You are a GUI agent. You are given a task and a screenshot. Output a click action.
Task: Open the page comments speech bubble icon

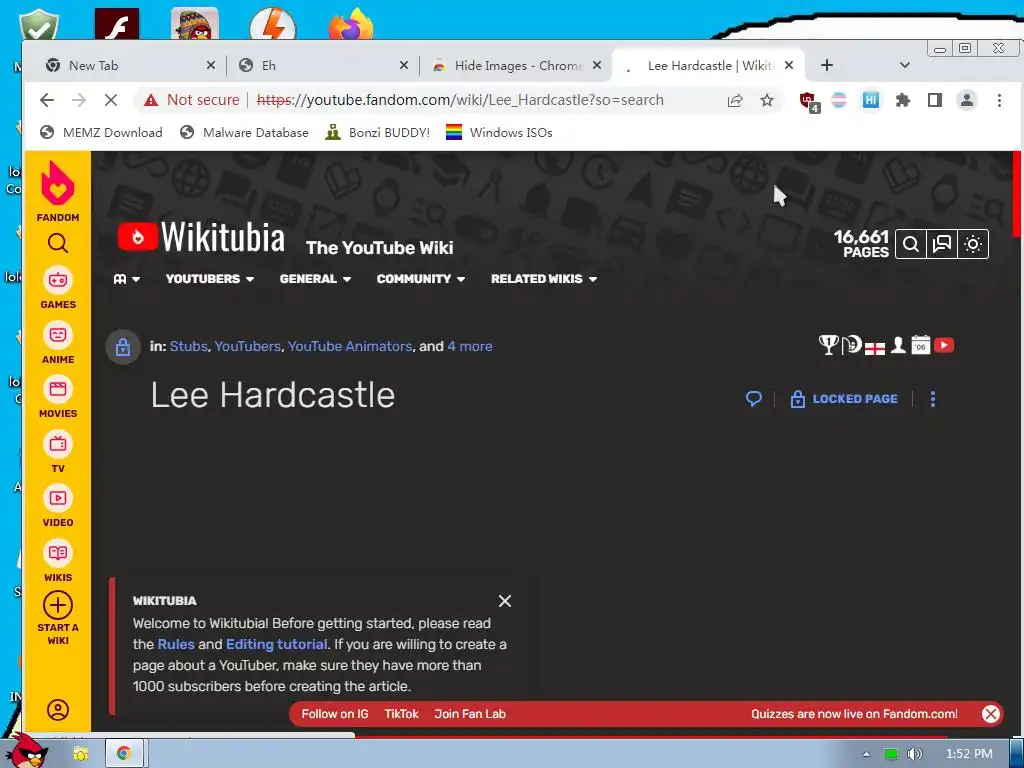[x=754, y=398]
